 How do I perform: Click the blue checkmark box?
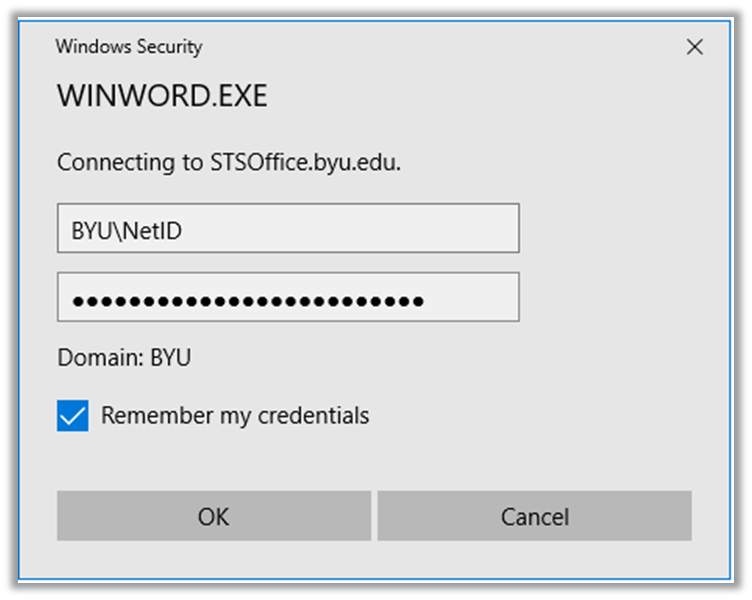pos(73,416)
